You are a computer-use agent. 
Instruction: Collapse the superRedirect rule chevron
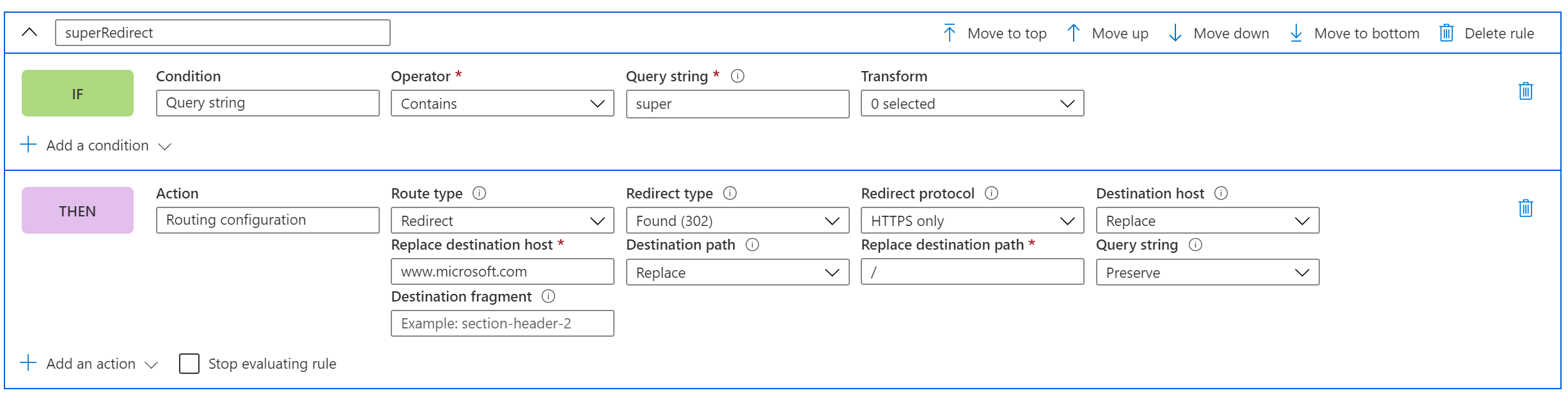click(29, 33)
